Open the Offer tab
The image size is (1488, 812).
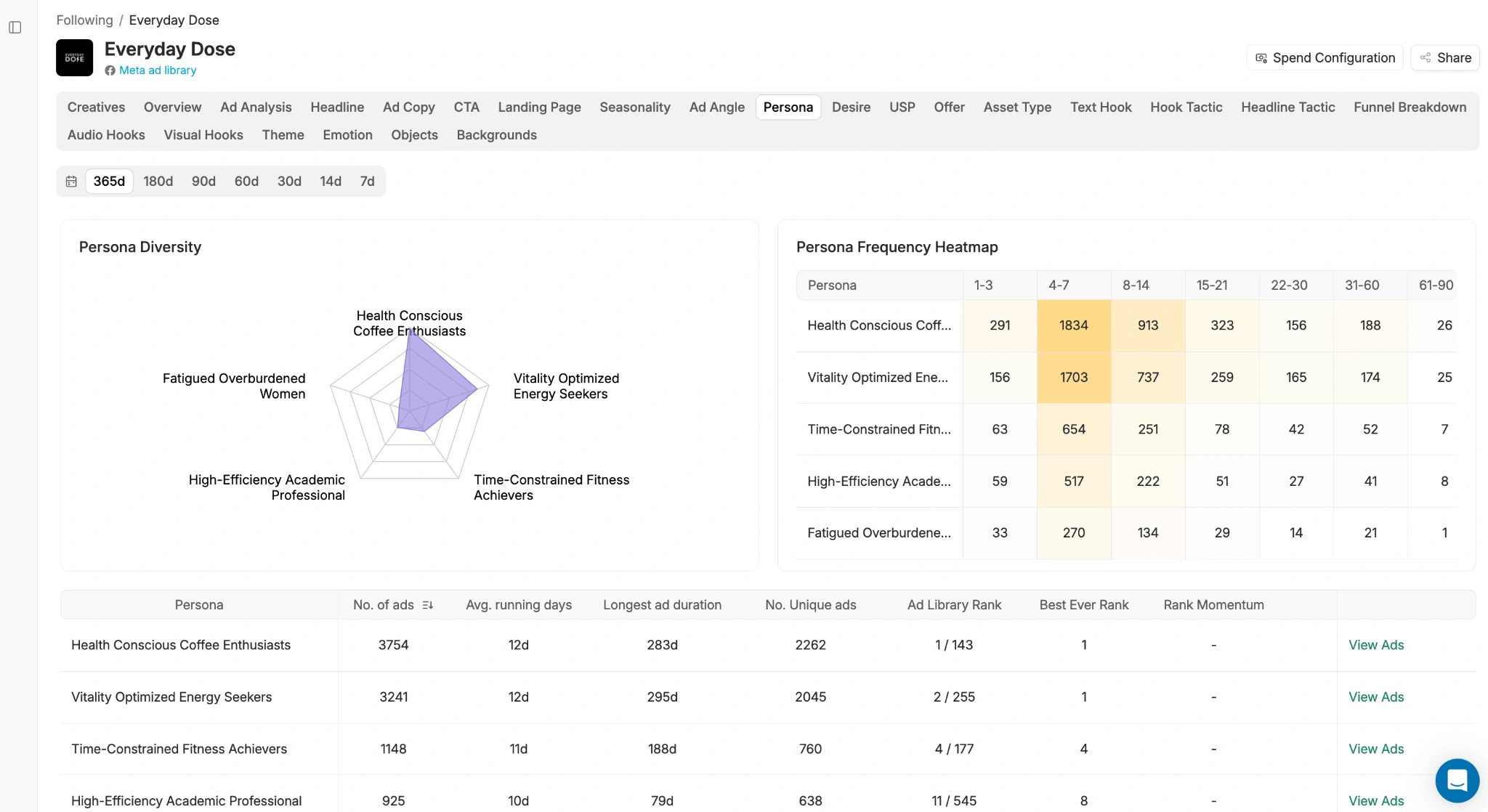pyautogui.click(x=949, y=107)
